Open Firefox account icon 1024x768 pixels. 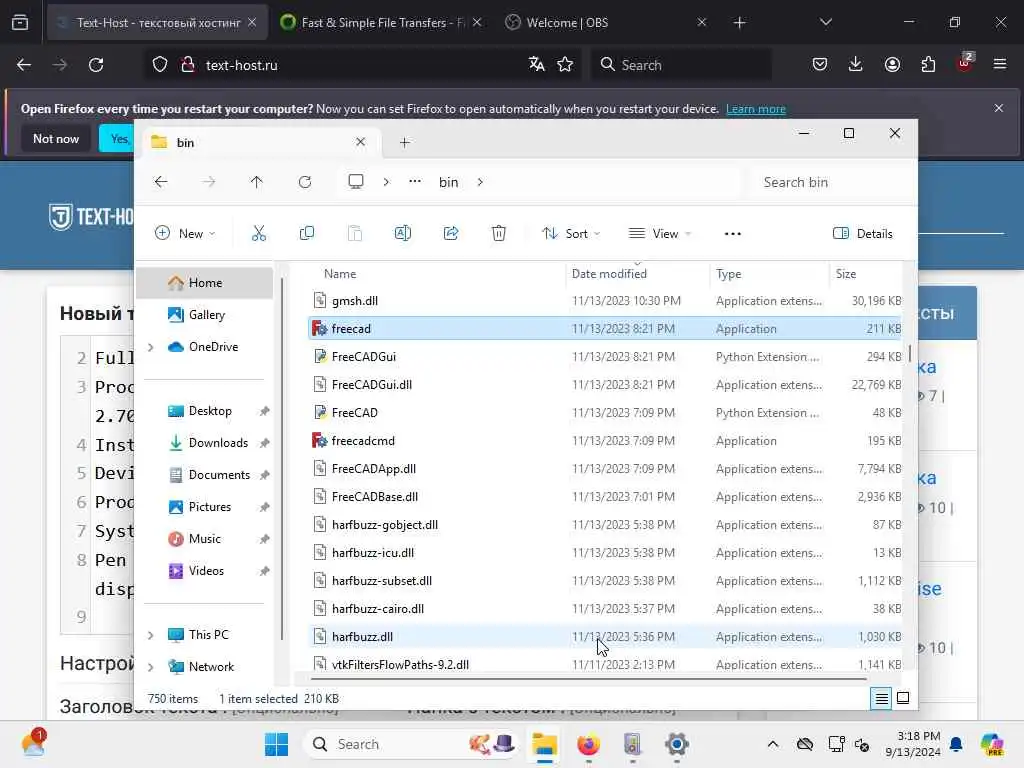pos(892,65)
